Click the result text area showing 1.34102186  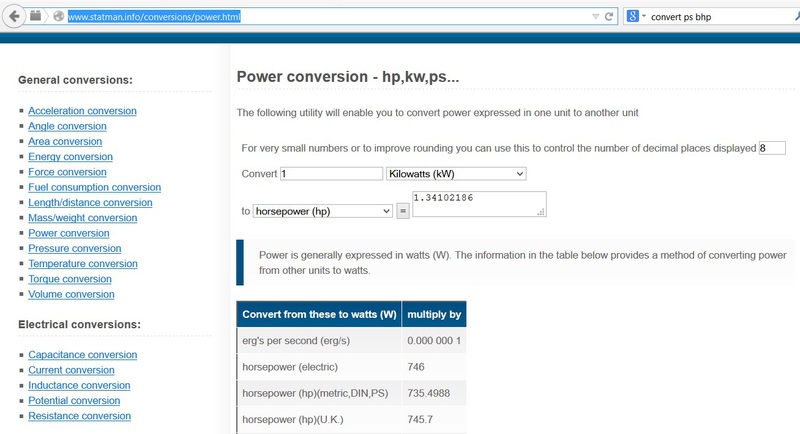pos(479,204)
